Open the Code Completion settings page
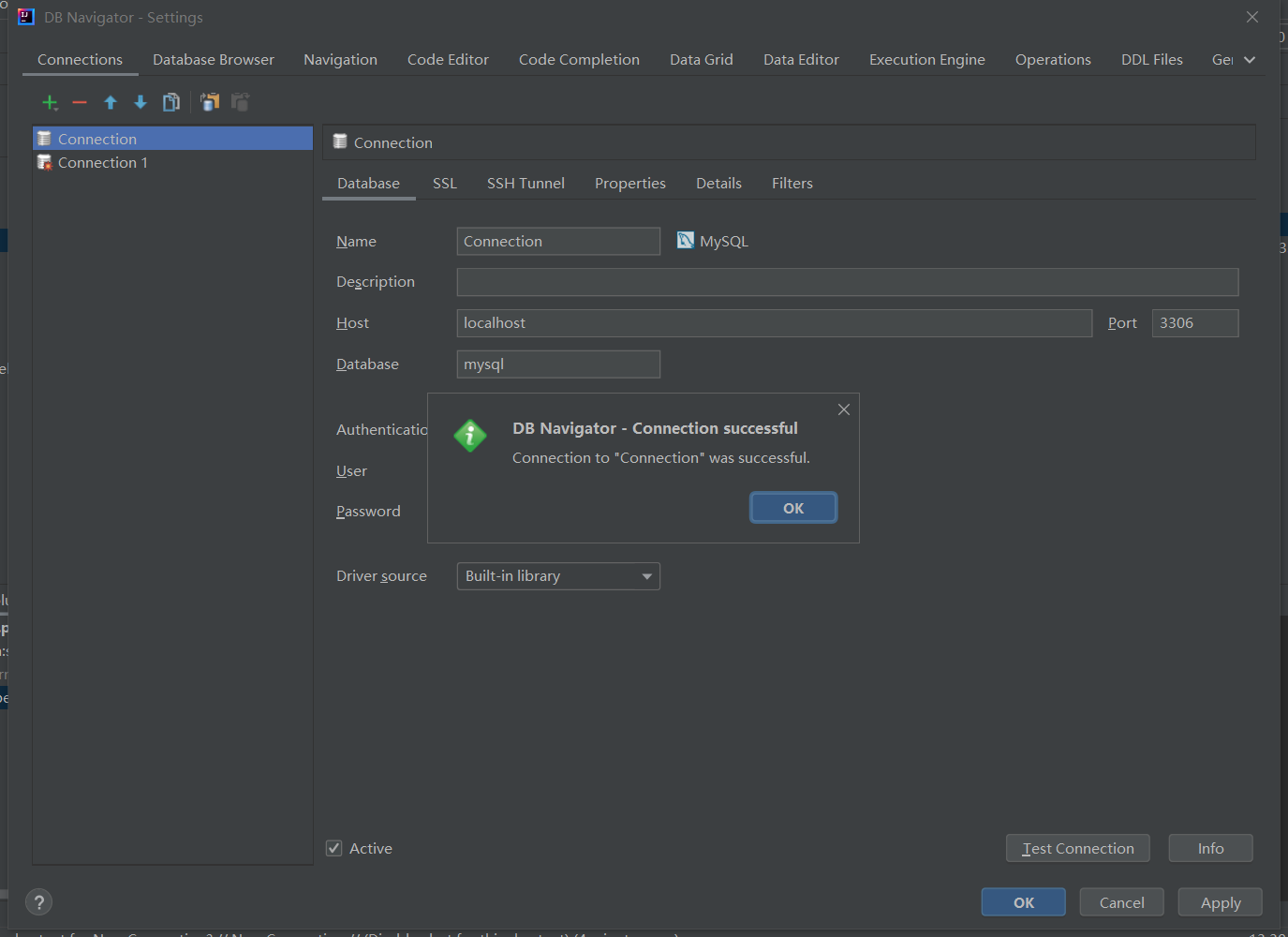1288x937 pixels. pos(579,59)
